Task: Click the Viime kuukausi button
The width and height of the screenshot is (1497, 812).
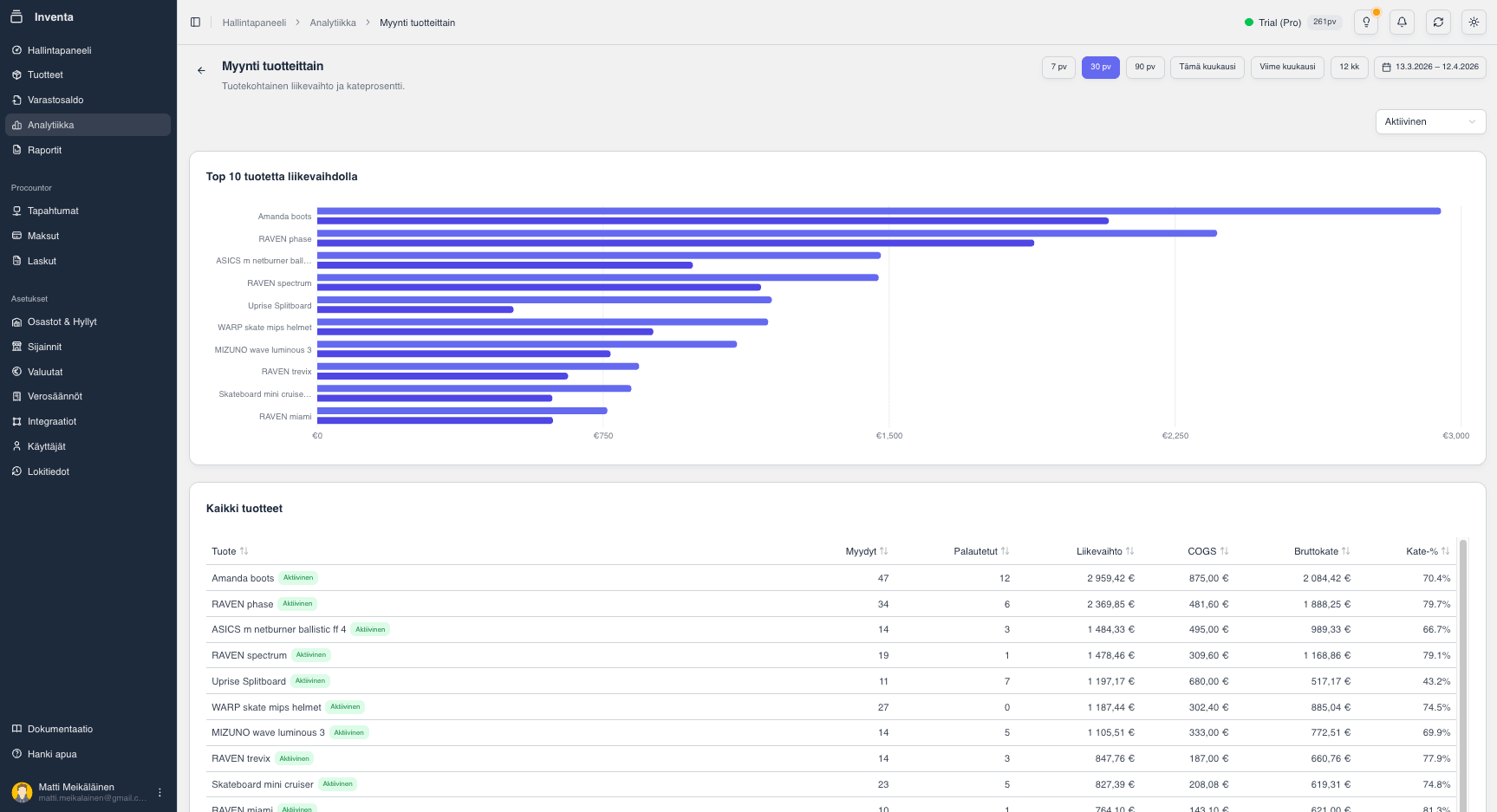Action: coord(1286,67)
